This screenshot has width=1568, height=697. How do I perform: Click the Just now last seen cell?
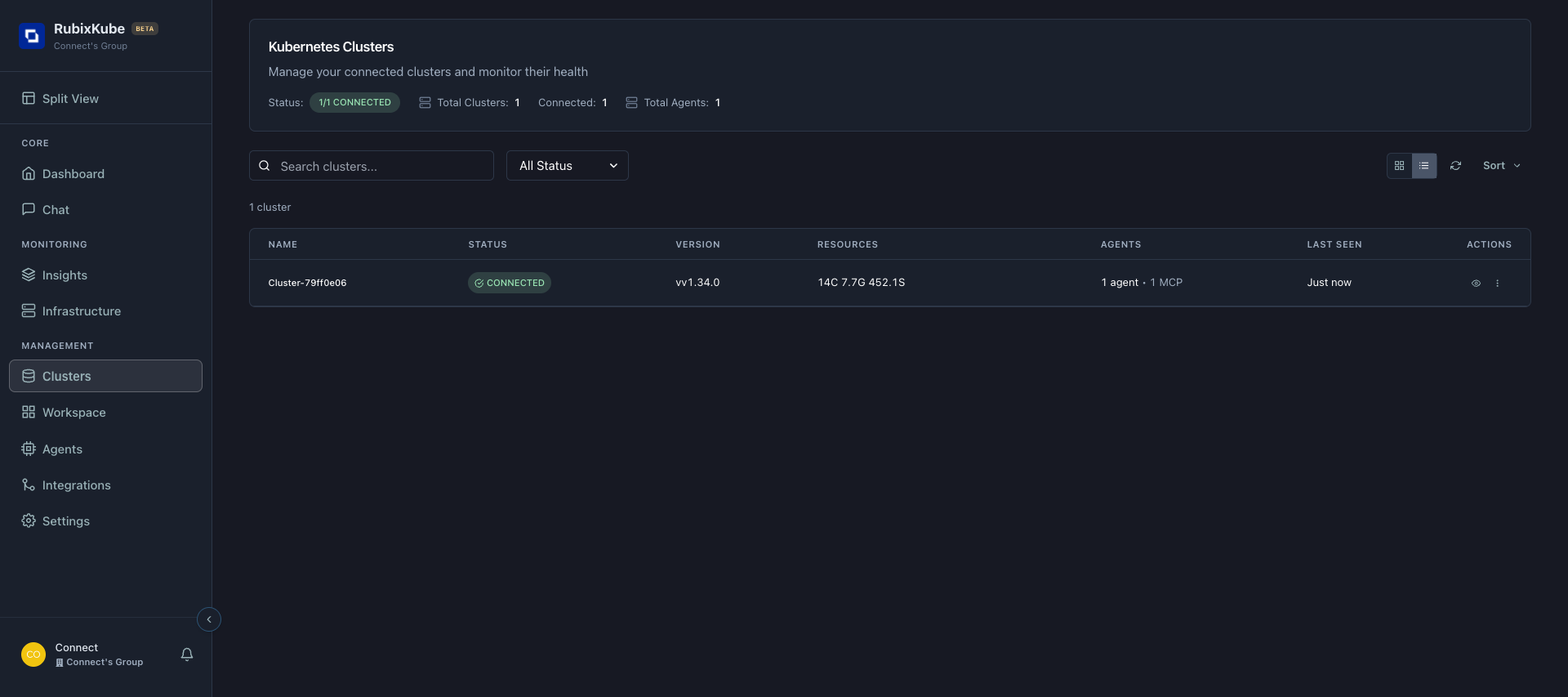click(1329, 283)
